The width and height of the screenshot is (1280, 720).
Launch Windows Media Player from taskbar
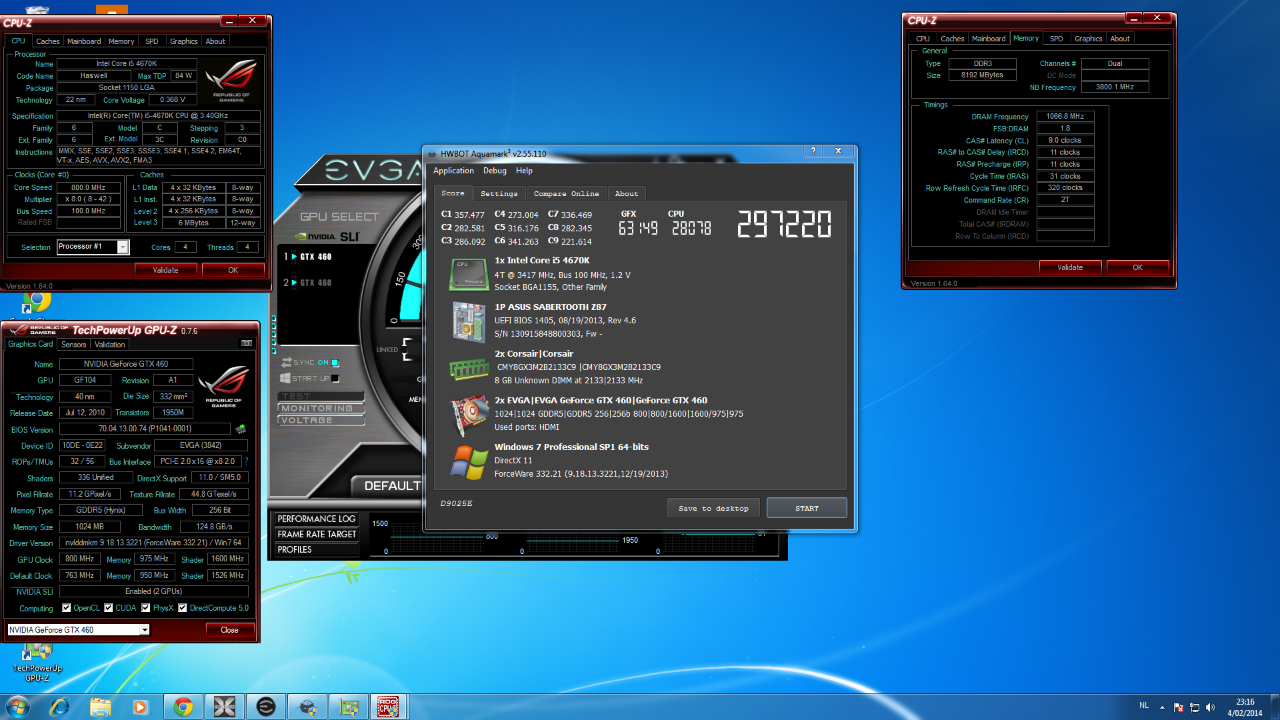(x=140, y=707)
